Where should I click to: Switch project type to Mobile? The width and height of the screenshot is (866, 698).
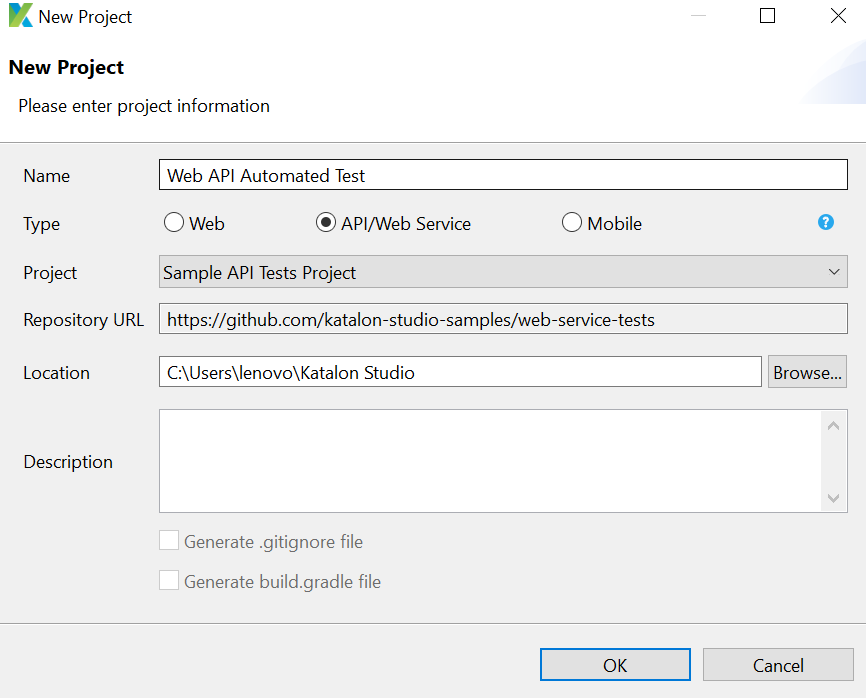tap(571, 222)
